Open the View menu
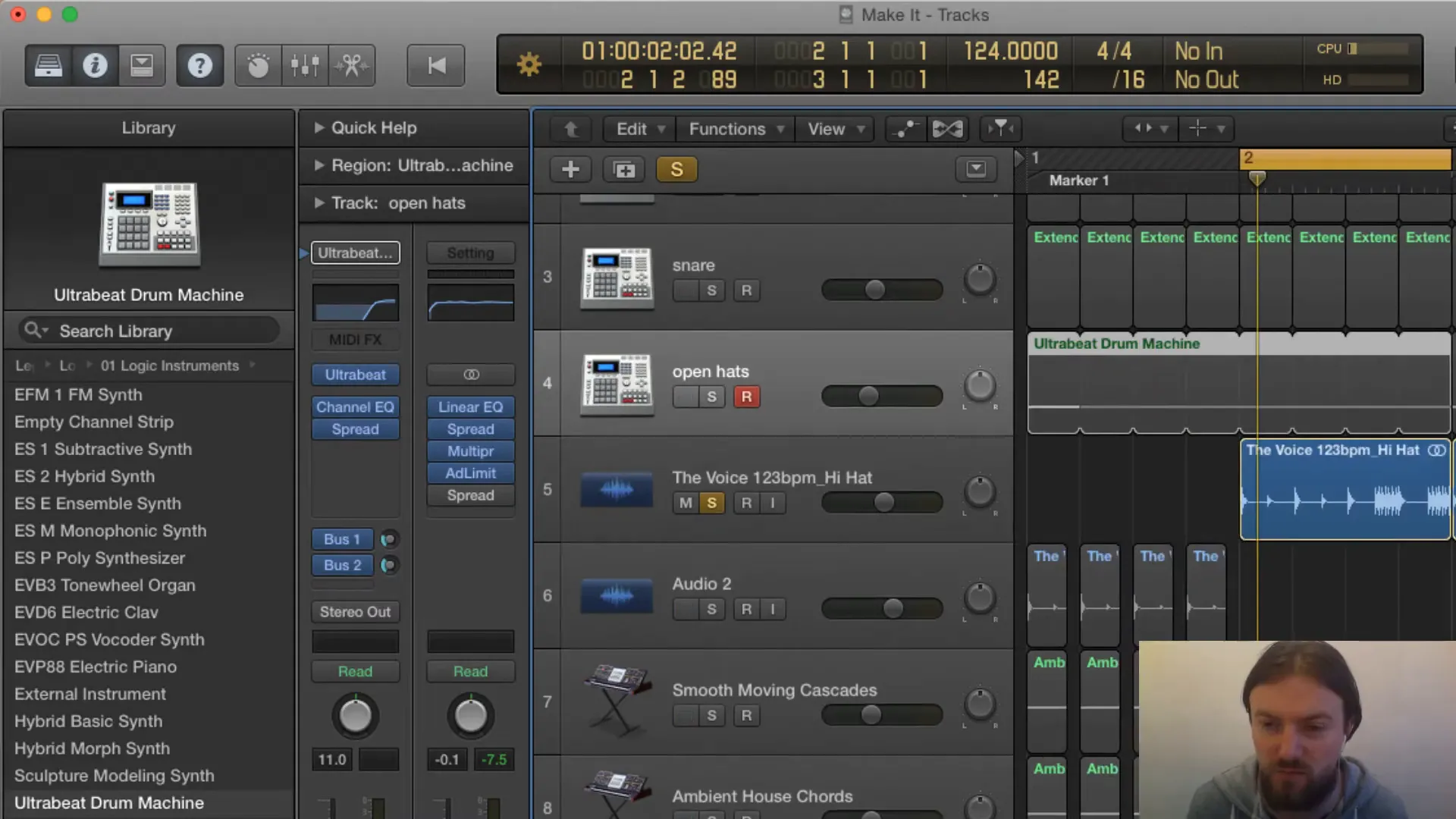This screenshot has height=819, width=1456. point(835,129)
